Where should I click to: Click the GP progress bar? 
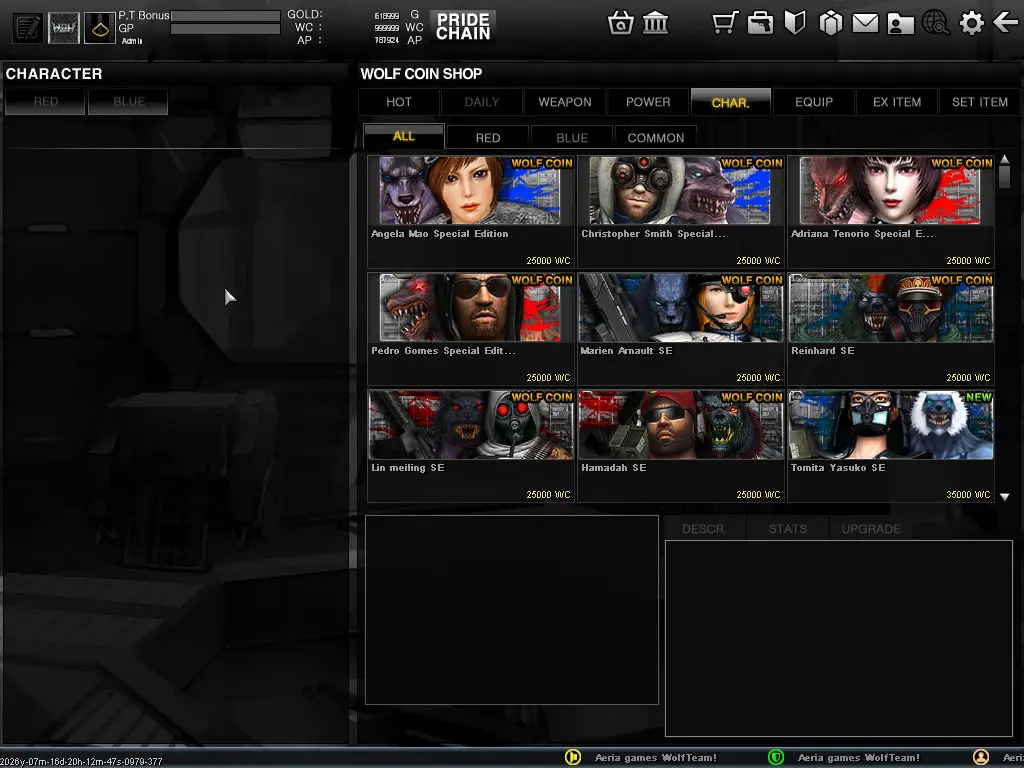(225, 29)
